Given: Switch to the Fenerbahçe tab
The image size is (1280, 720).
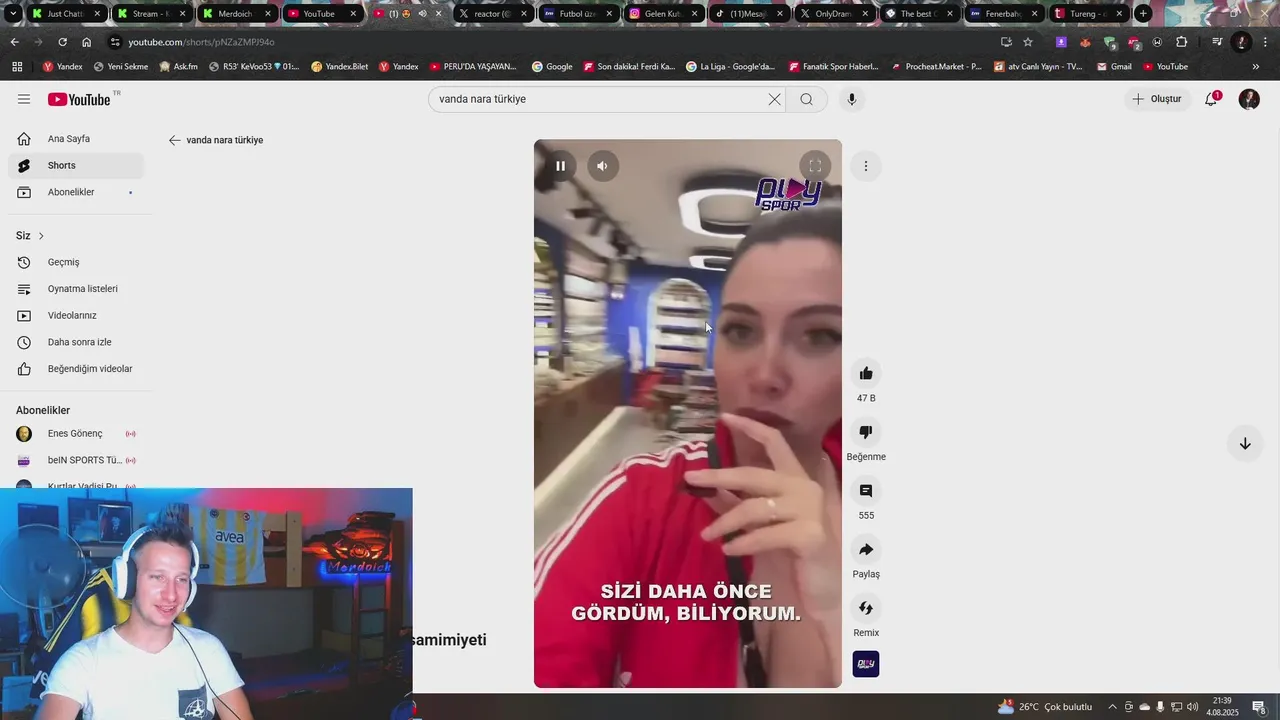Looking at the screenshot, I should point(1004,14).
